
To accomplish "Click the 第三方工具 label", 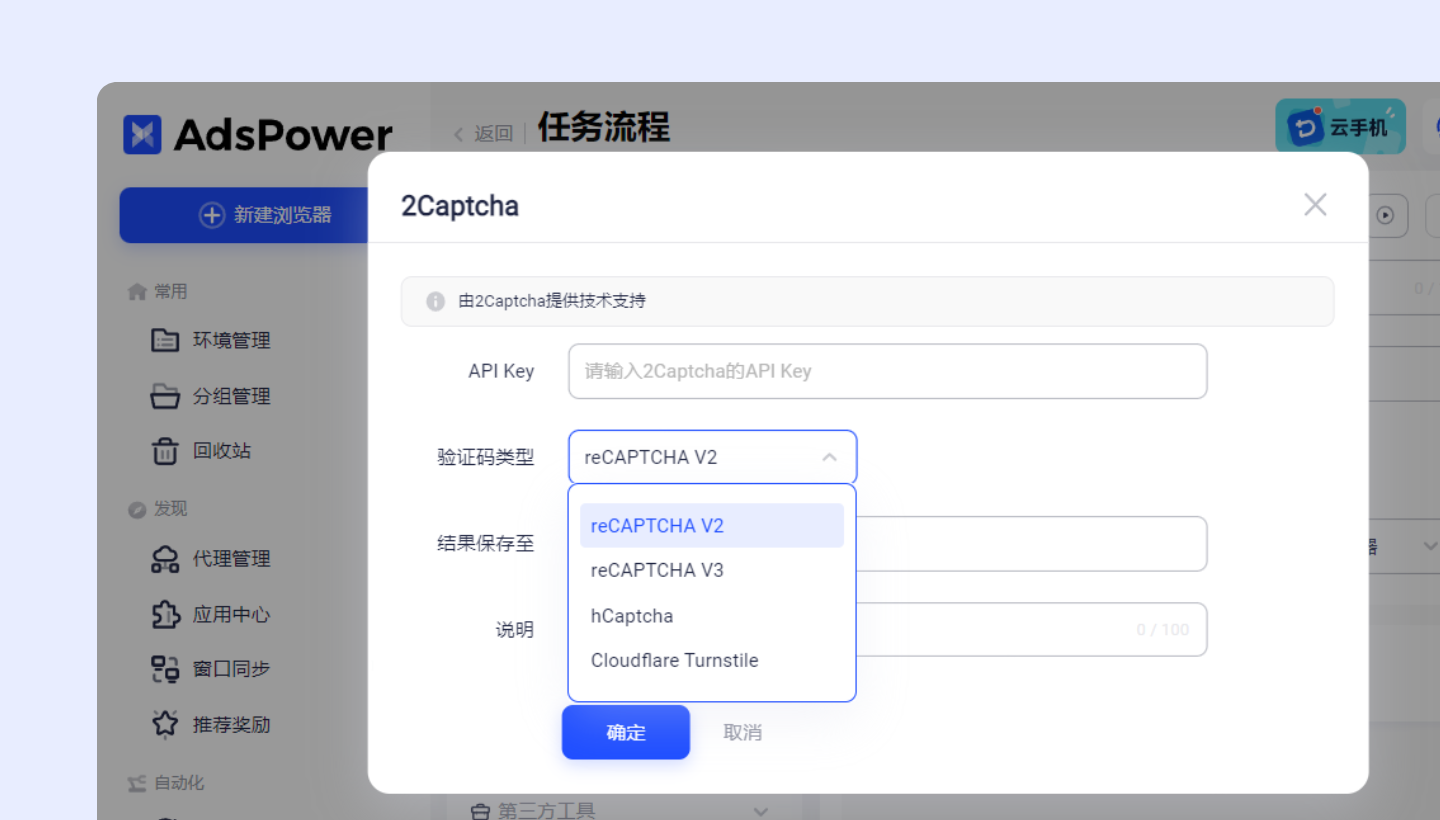I will (547, 811).
